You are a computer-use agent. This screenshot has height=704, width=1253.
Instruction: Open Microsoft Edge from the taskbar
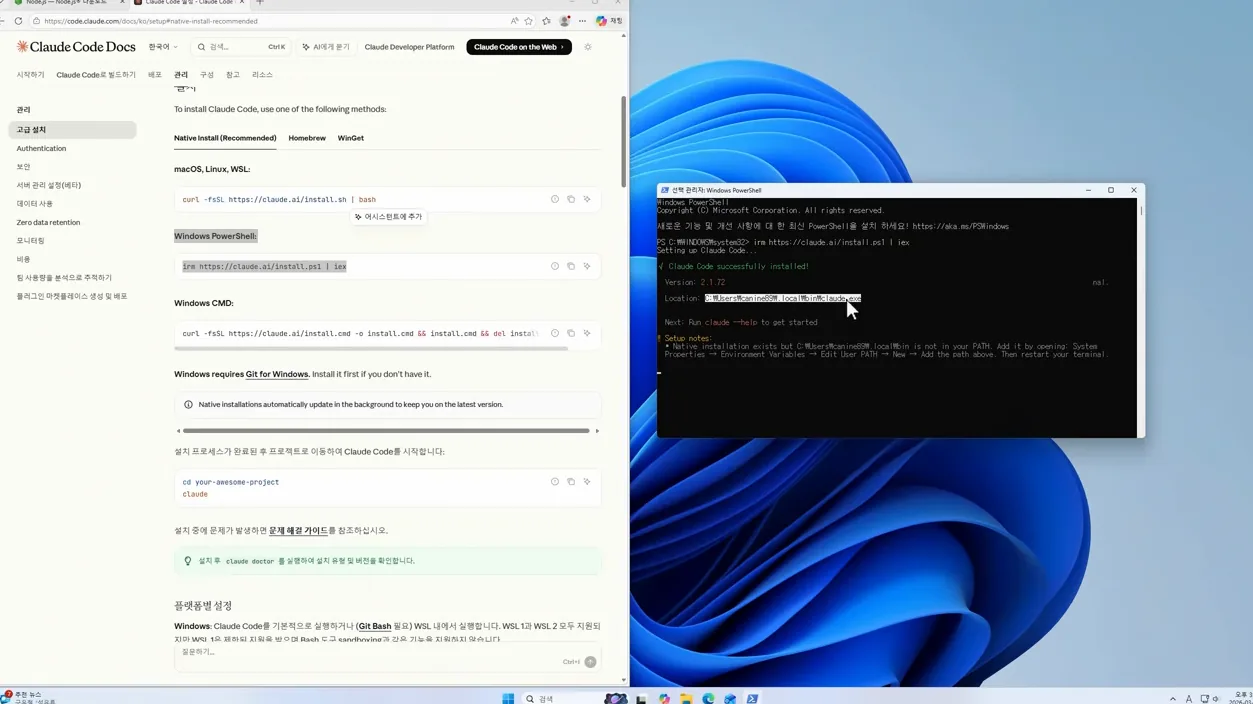coord(708,698)
